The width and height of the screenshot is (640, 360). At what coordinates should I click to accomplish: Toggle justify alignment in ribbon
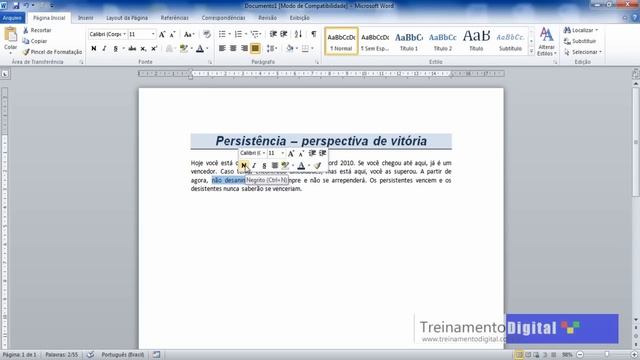(x=255, y=49)
